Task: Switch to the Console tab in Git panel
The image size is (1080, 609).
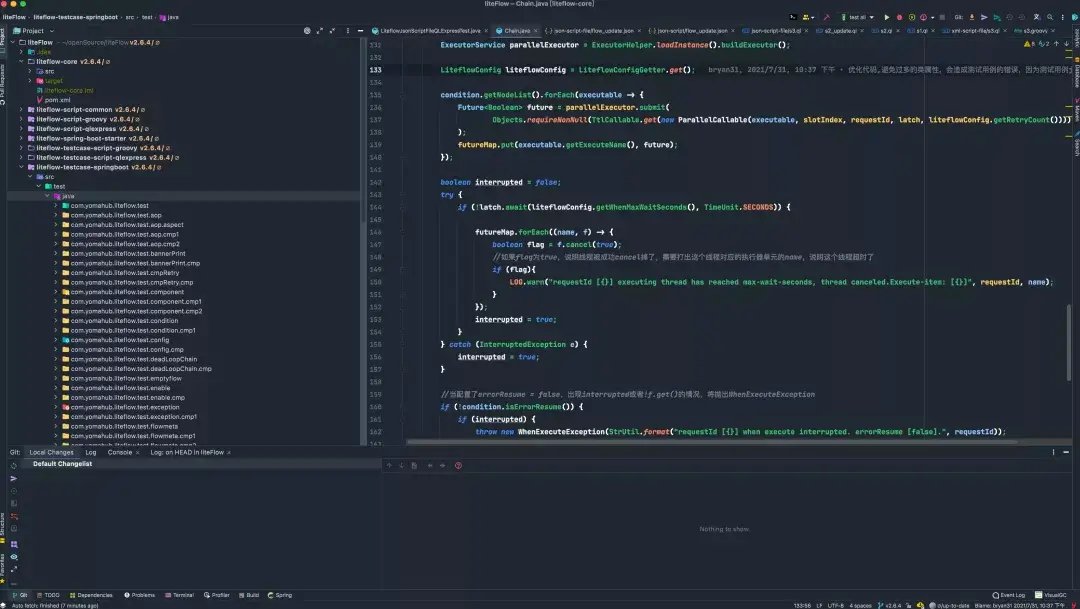Action: click(x=120, y=453)
